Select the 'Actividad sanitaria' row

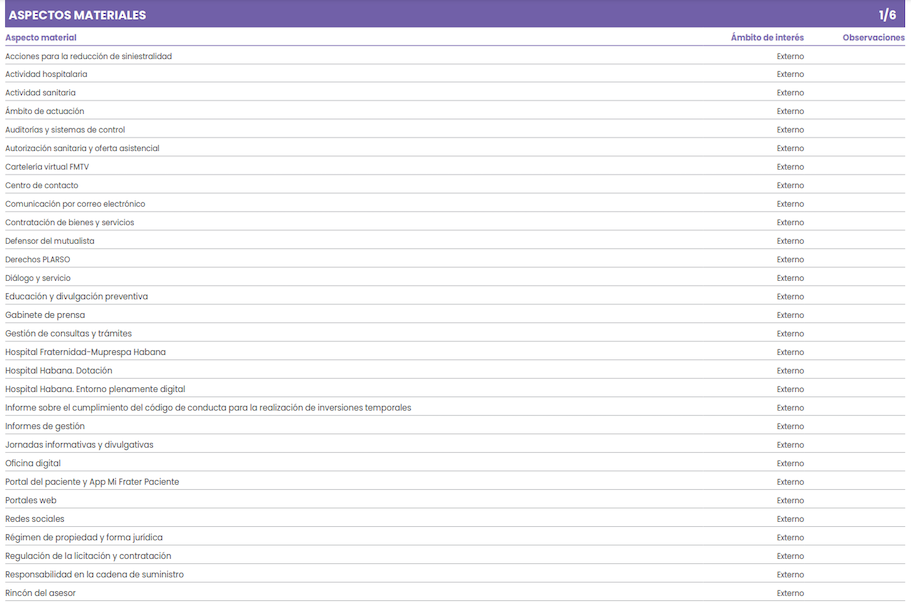tap(455, 92)
